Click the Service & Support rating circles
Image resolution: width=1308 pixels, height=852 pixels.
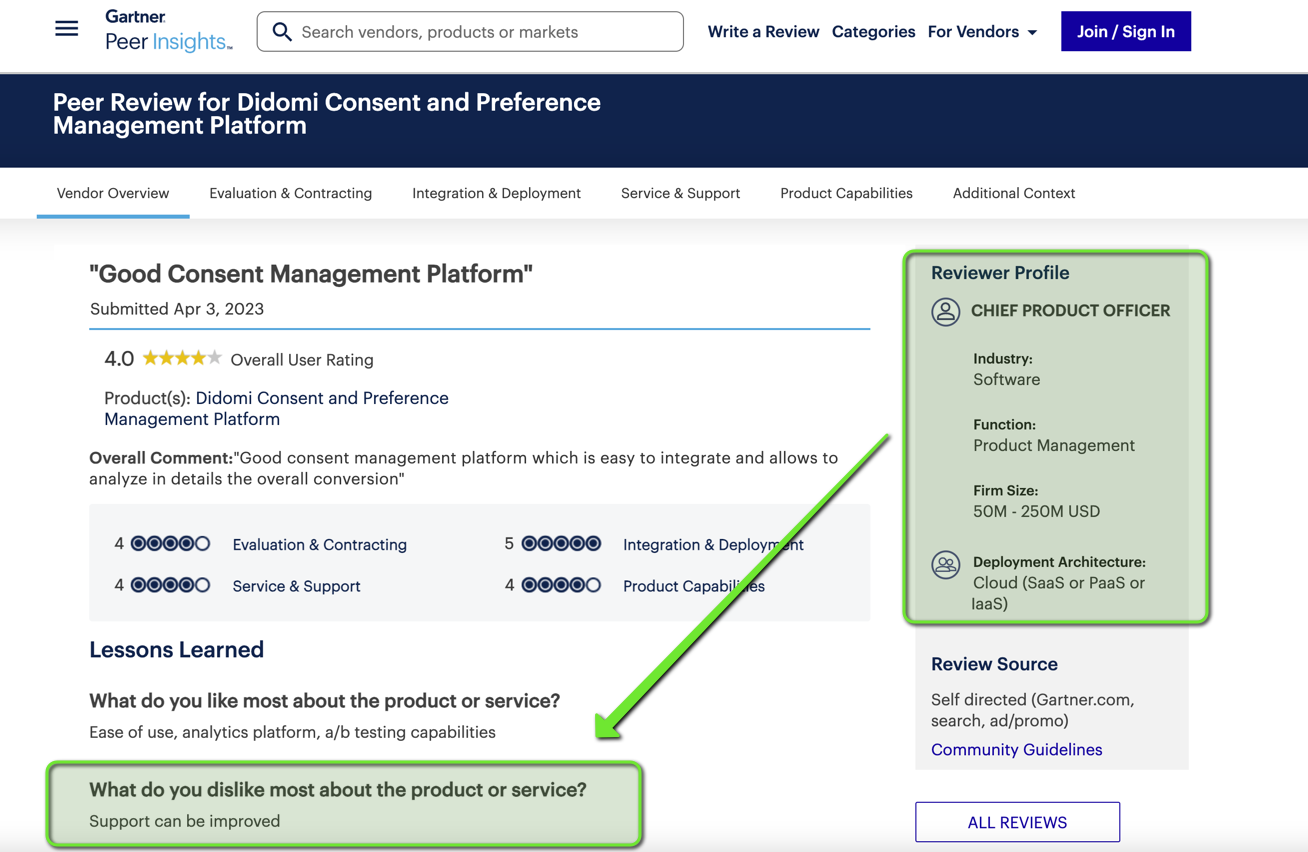[171, 585]
